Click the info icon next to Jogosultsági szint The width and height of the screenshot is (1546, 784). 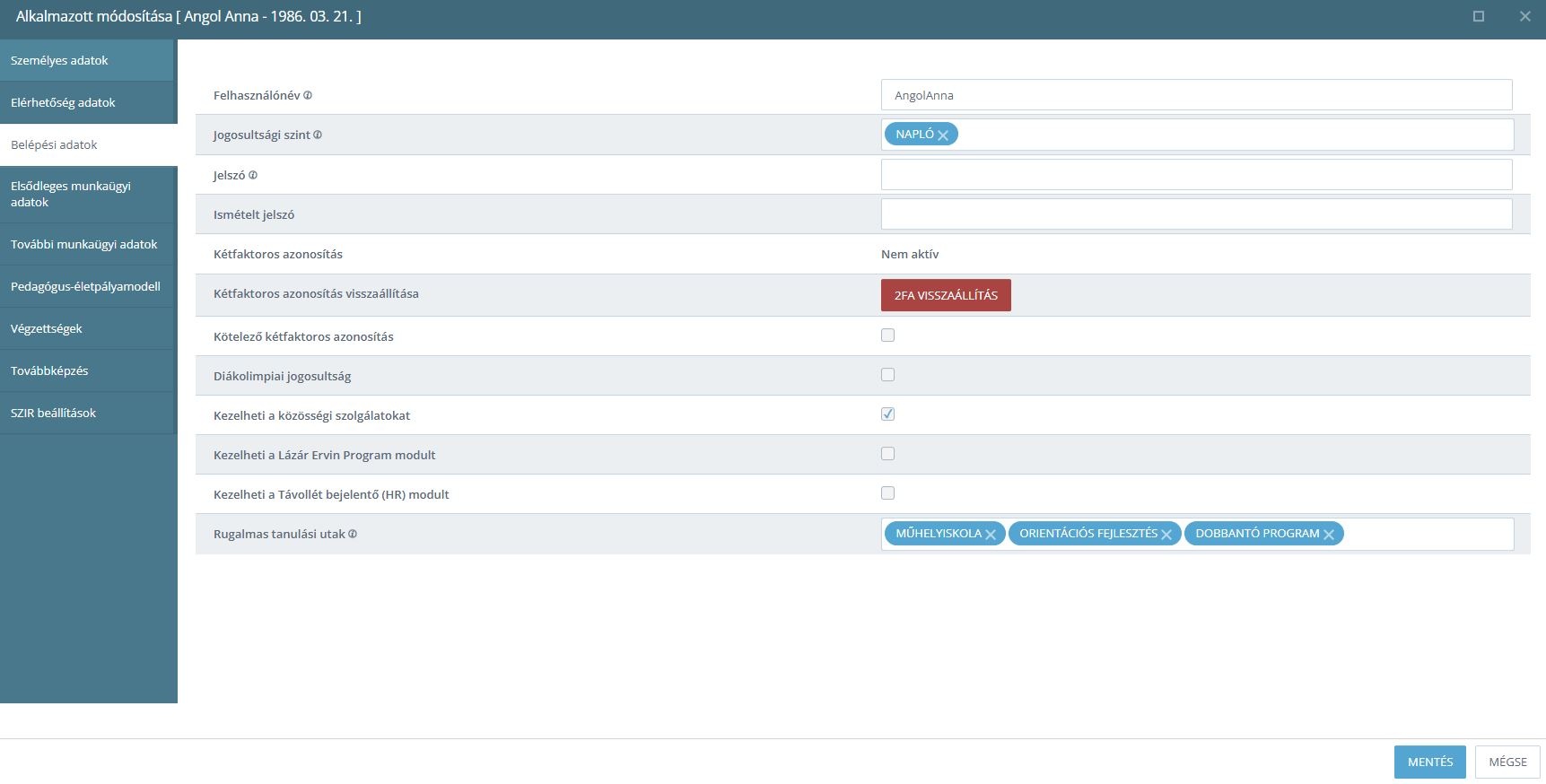point(318,135)
